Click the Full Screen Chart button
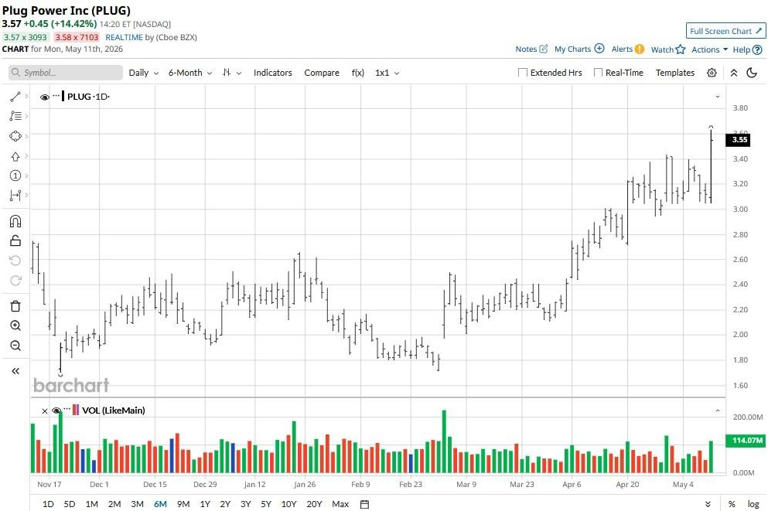 pyautogui.click(x=725, y=31)
